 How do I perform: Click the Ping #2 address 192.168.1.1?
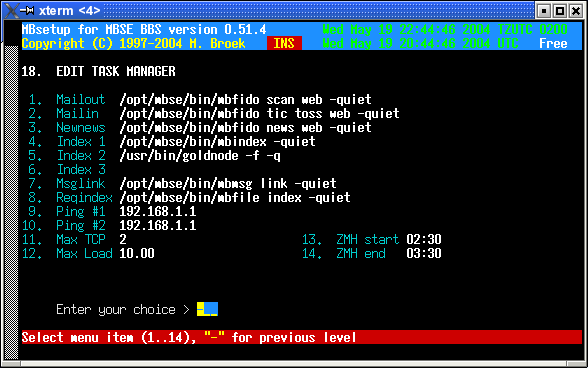click(x=158, y=225)
